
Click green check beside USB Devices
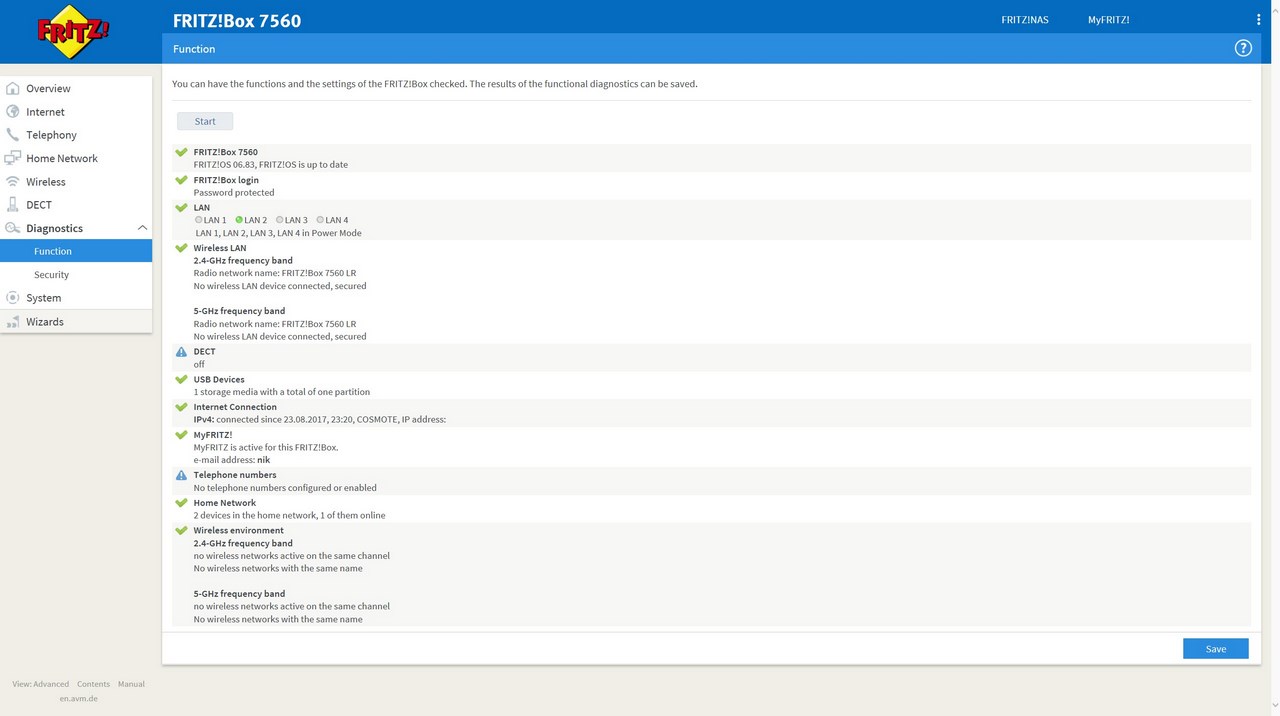[181, 380]
